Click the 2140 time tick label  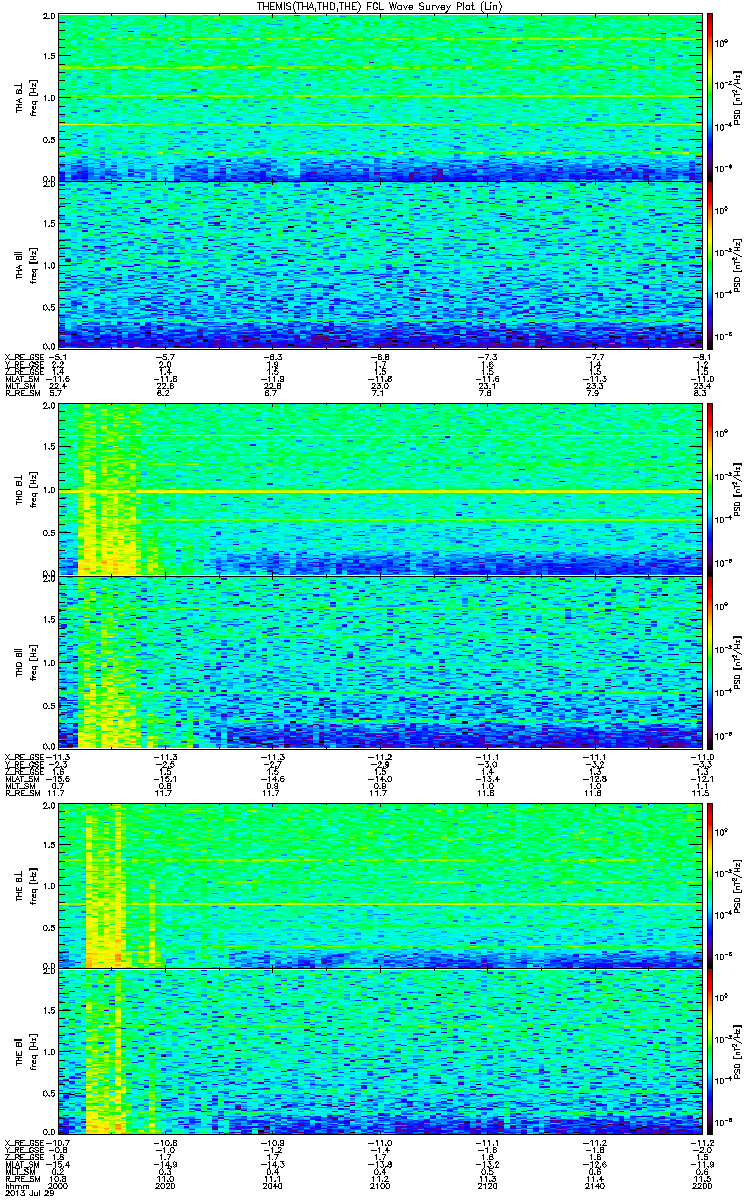coord(595,1186)
